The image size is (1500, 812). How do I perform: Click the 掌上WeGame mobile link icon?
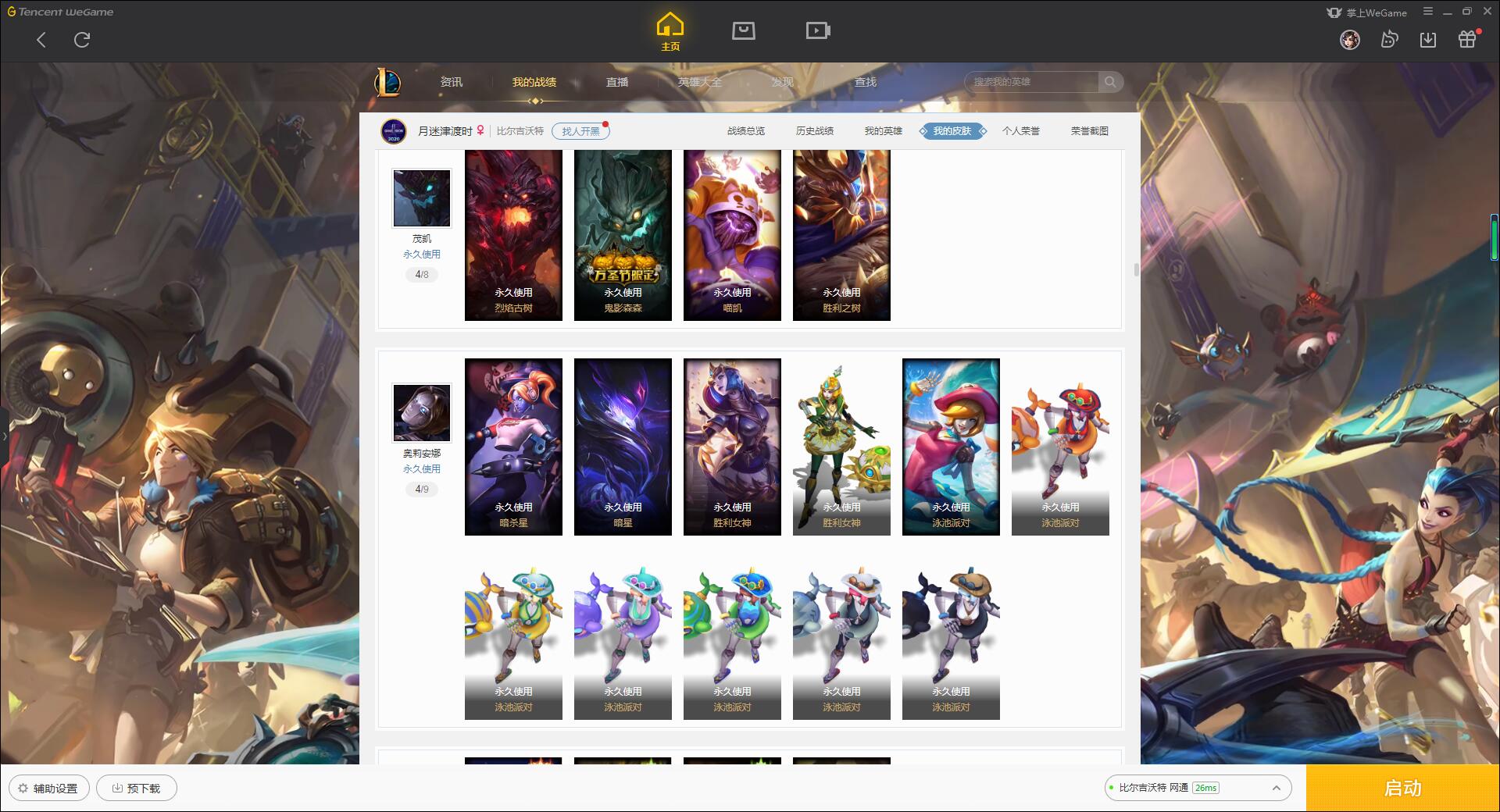click(1366, 12)
